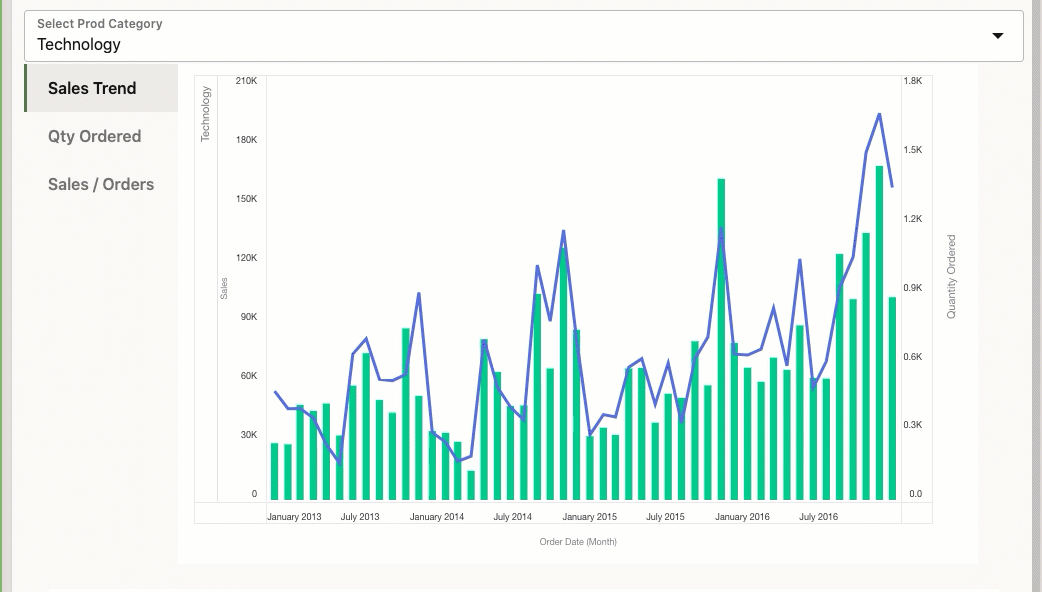
Task: Click the 1.2K quantity axis tick
Action: [913, 219]
